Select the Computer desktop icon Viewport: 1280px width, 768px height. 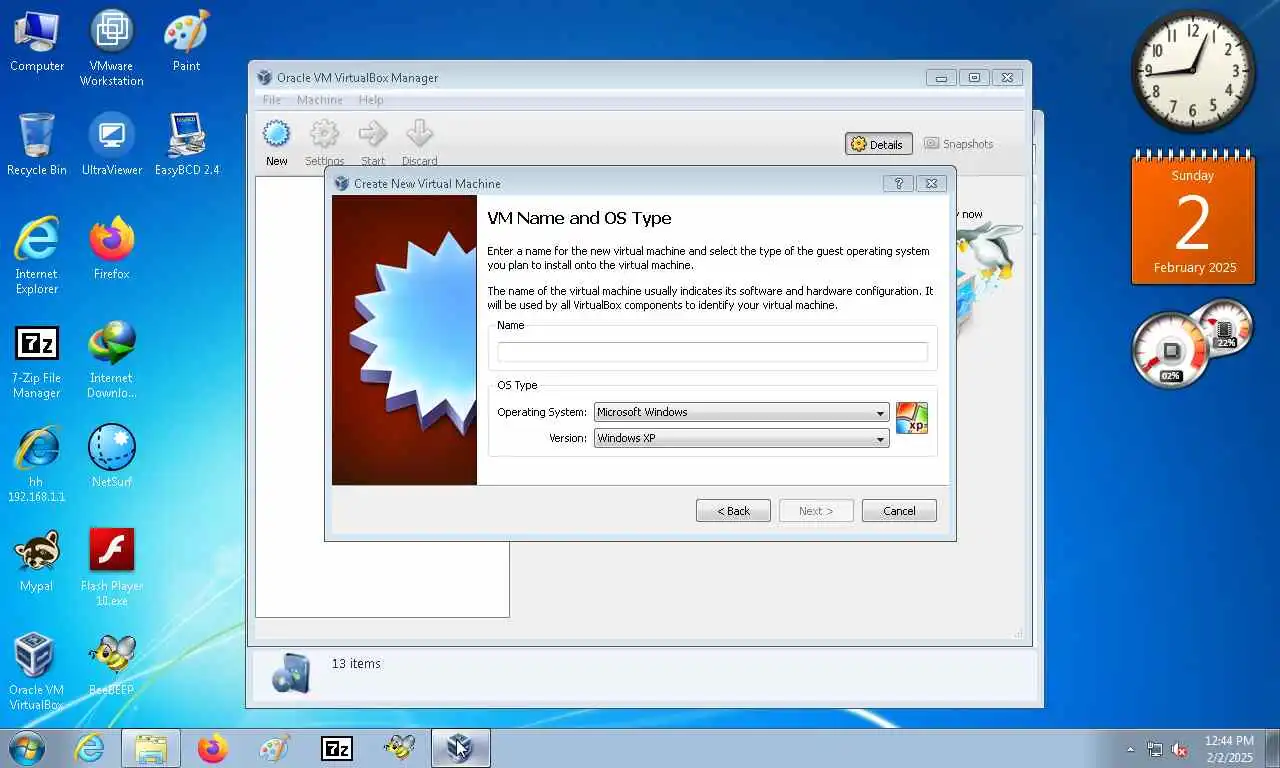pyautogui.click(x=37, y=42)
